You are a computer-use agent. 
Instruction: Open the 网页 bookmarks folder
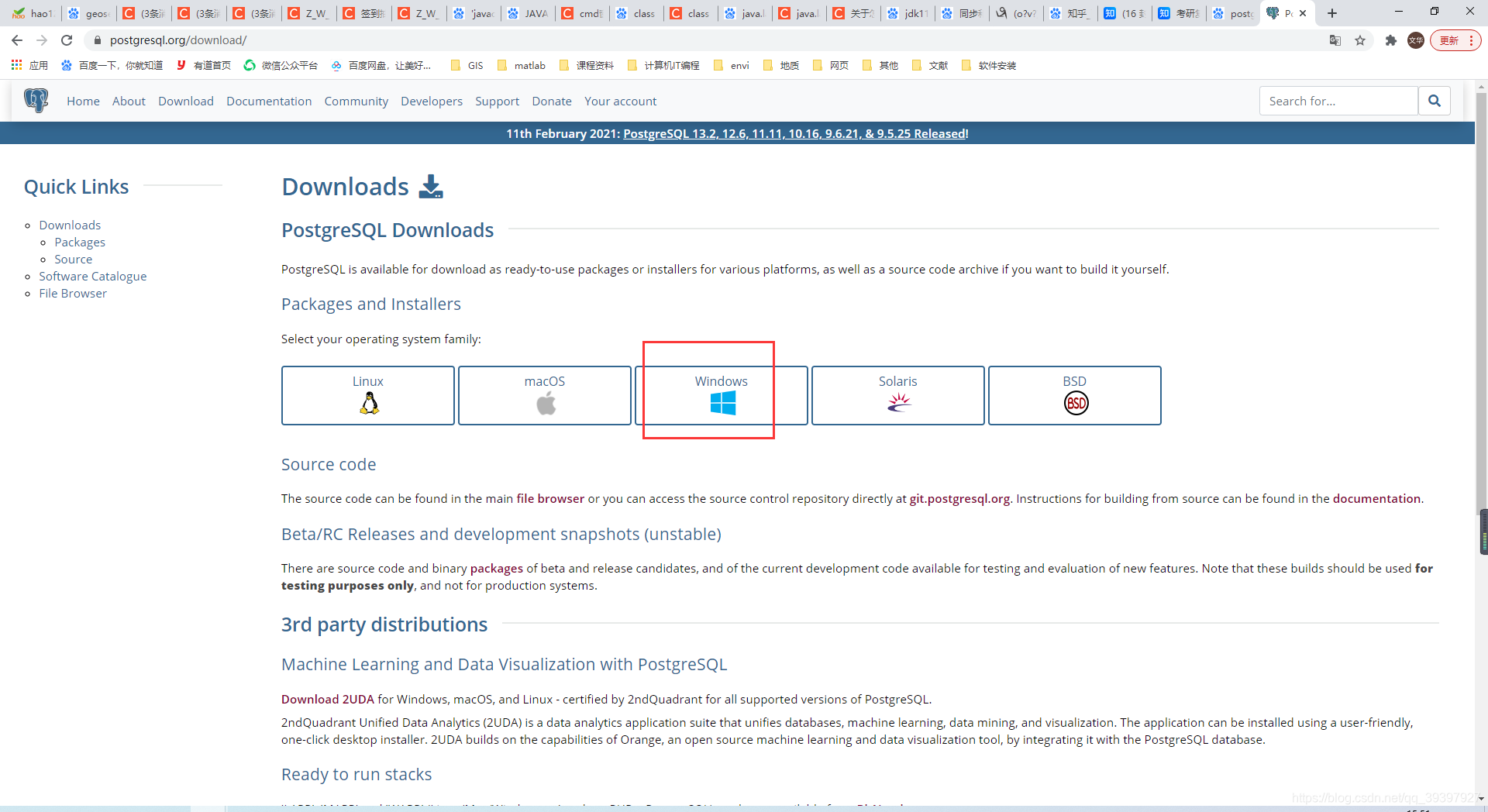click(x=831, y=65)
